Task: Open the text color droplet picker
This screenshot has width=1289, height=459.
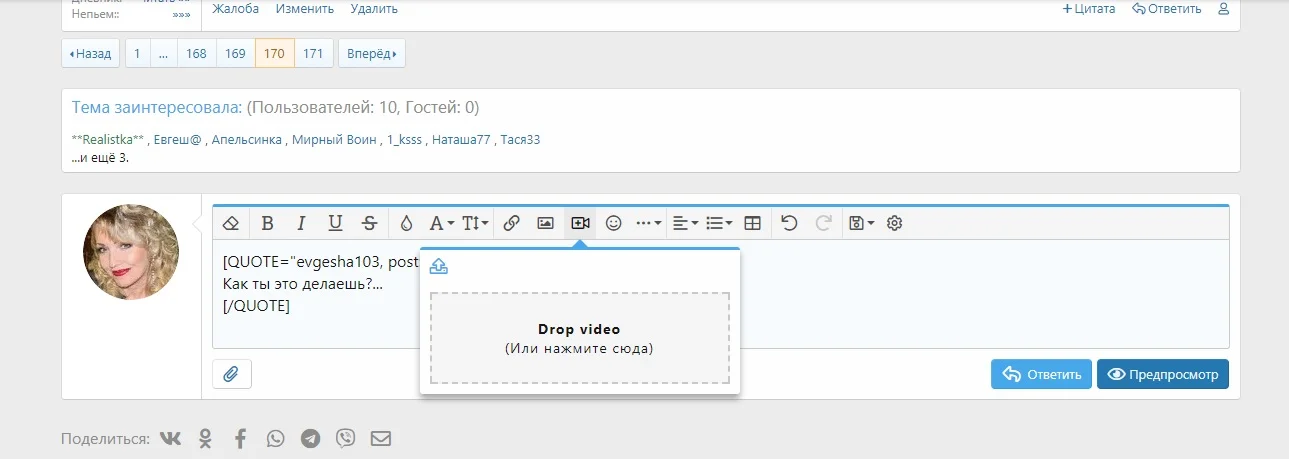Action: pos(406,223)
